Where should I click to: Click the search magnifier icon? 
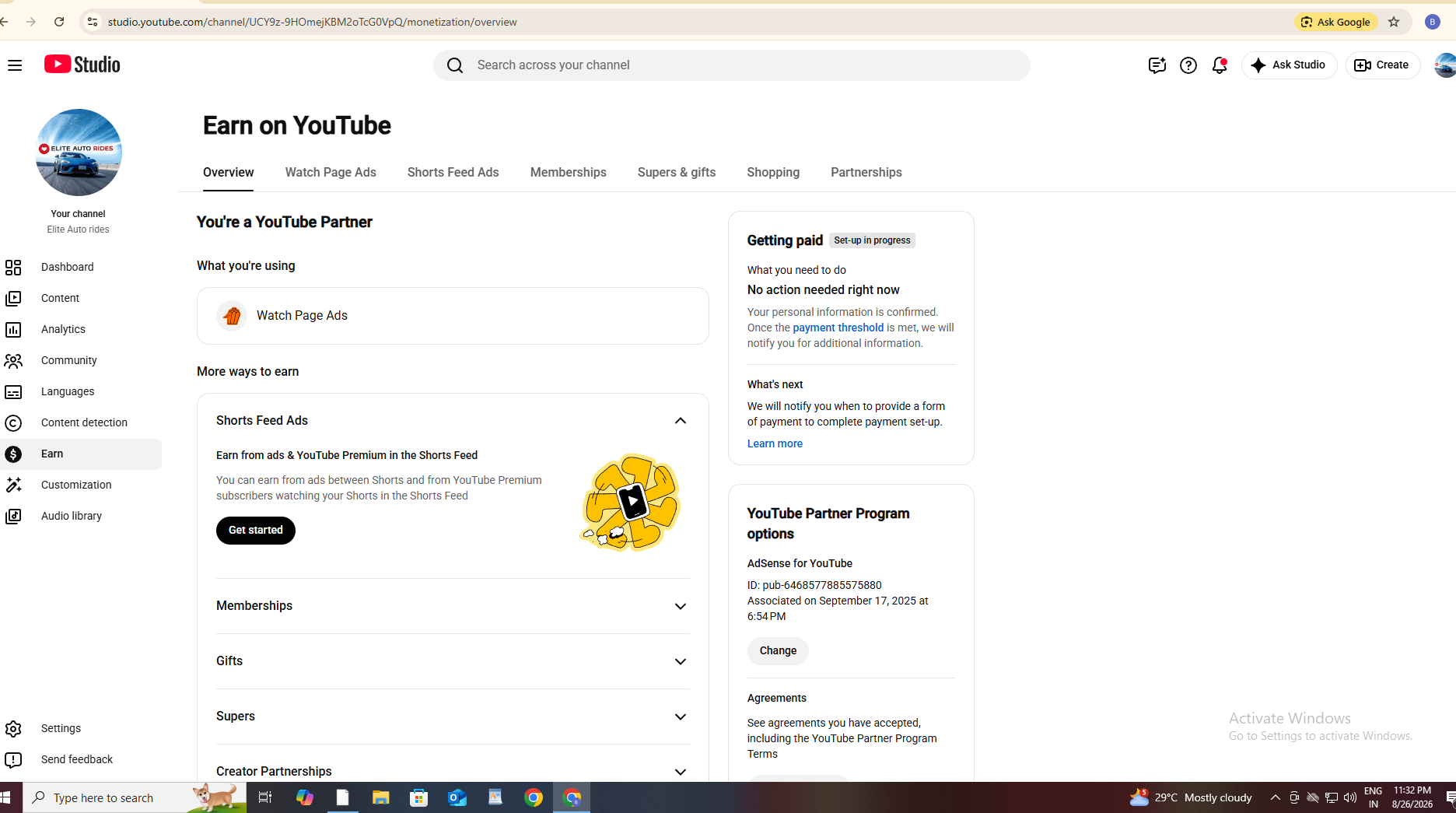pos(455,65)
